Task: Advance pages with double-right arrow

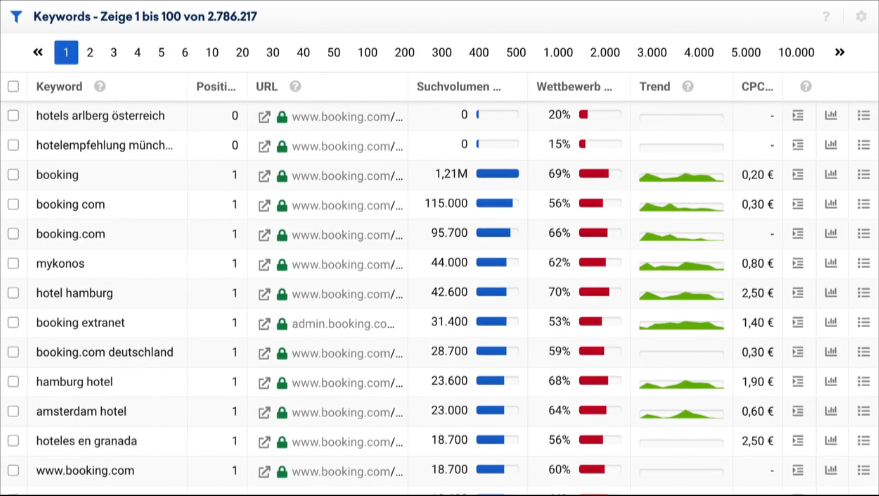Action: click(839, 52)
